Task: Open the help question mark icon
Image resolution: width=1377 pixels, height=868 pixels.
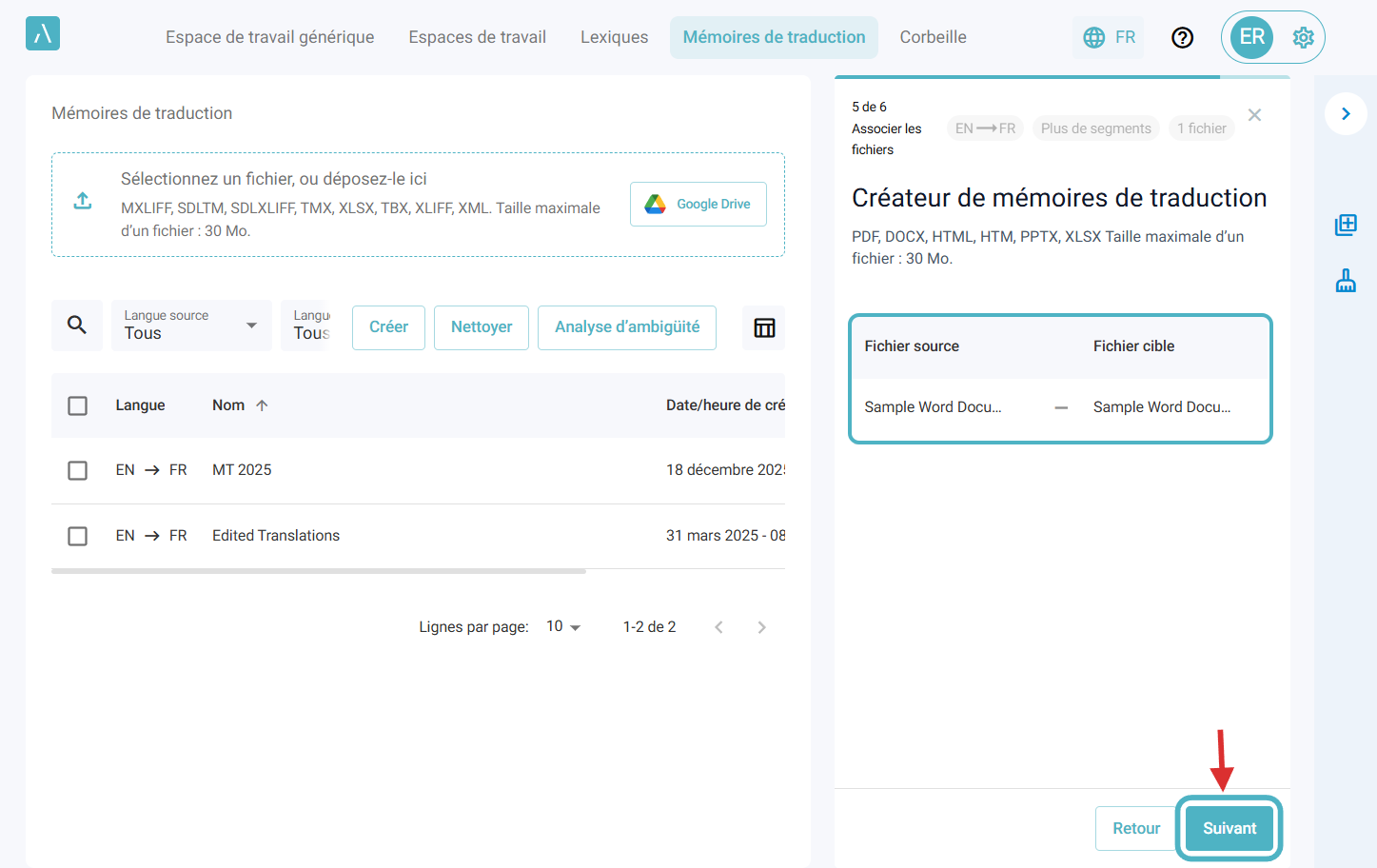Action: point(1182,37)
